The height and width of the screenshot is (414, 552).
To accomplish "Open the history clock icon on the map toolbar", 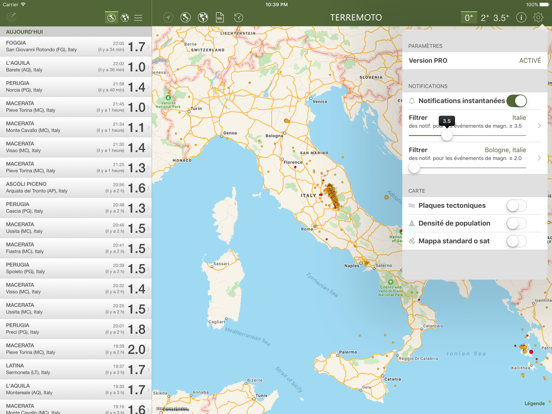I will click(238, 17).
